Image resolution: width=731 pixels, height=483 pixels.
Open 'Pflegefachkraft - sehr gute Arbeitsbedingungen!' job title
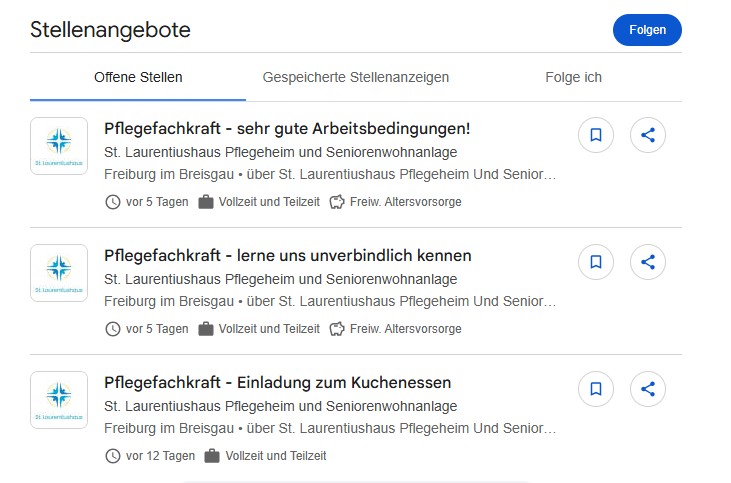coord(287,129)
